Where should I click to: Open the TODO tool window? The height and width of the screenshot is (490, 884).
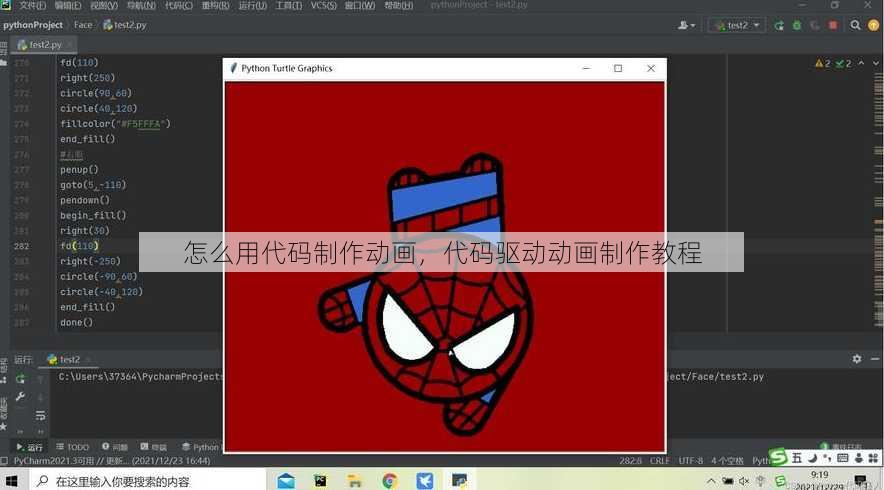point(73,447)
